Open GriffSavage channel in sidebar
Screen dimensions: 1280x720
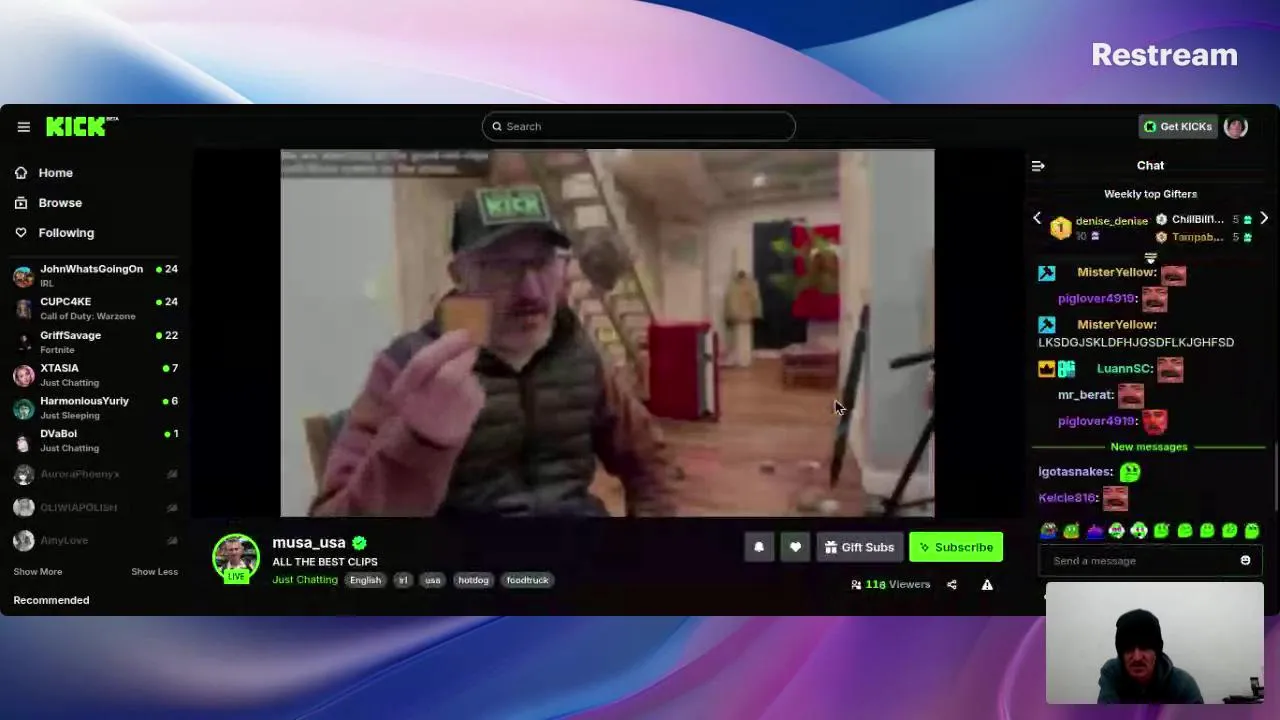click(x=96, y=342)
